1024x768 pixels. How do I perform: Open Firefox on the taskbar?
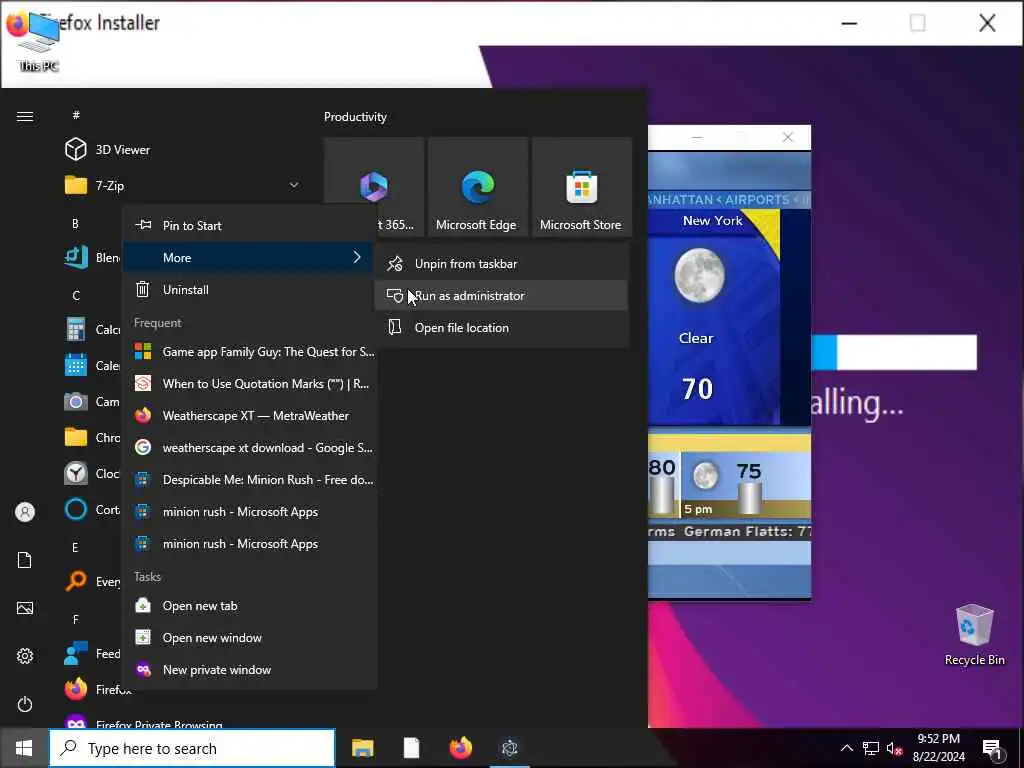click(460, 748)
